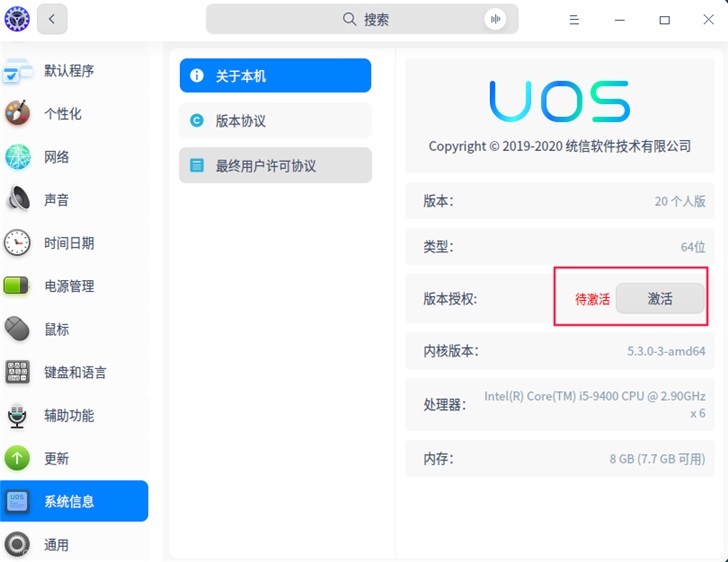This screenshot has height=562, width=728.
Task: Click the document icon beside 最终用户许可协议
Action: click(x=197, y=165)
